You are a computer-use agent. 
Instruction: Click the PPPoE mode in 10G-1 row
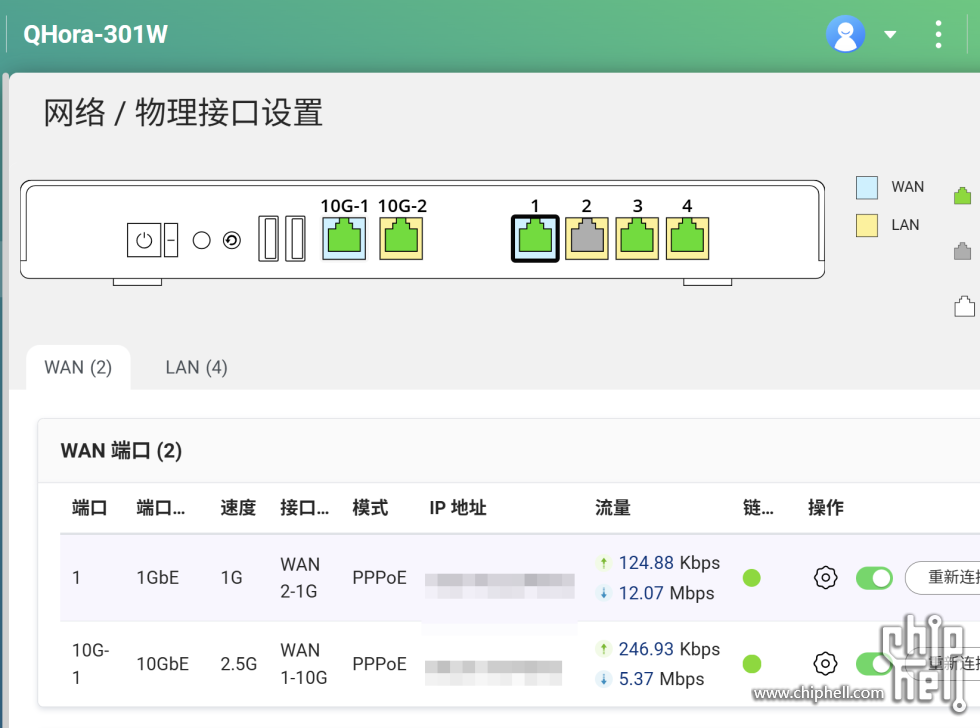379,664
